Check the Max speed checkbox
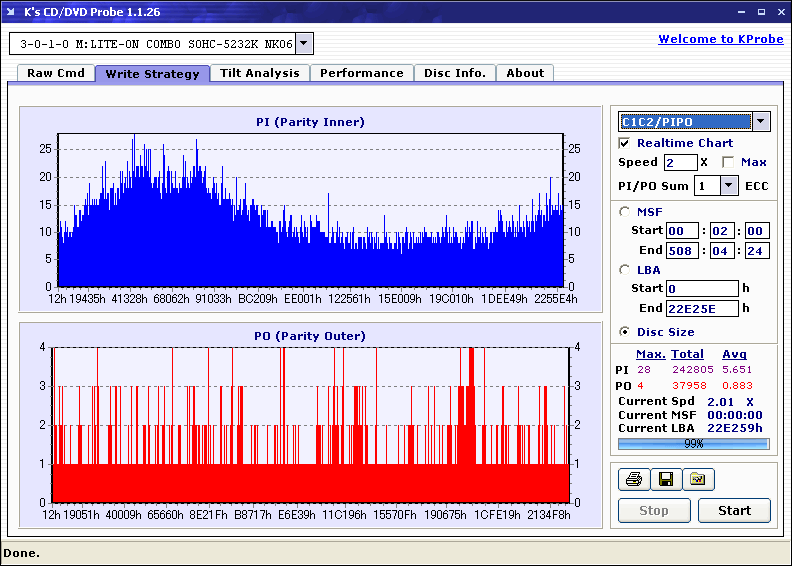This screenshot has height=566, width=792. [728, 162]
